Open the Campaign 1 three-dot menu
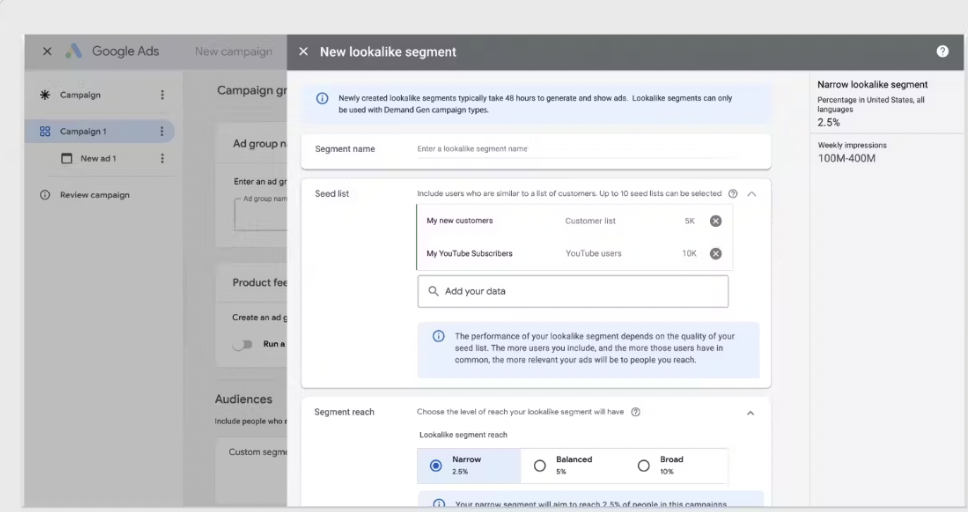968x512 pixels. [162, 132]
